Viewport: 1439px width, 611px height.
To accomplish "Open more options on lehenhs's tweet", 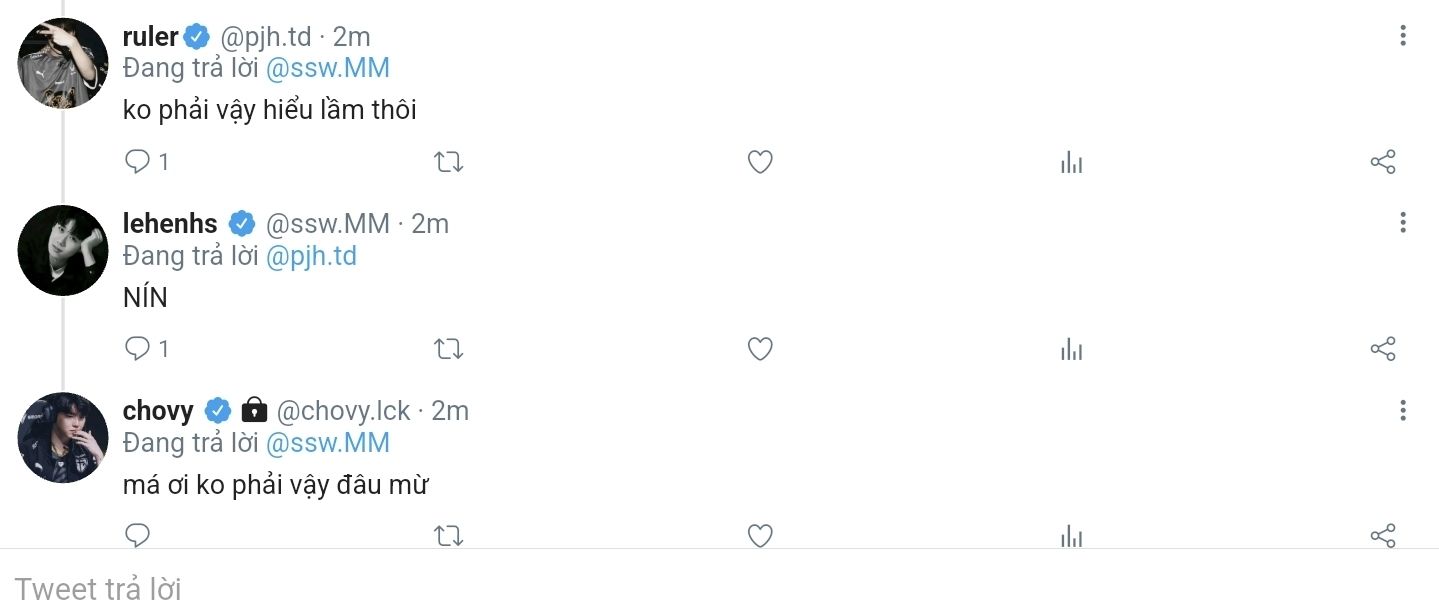I will [x=1403, y=223].
